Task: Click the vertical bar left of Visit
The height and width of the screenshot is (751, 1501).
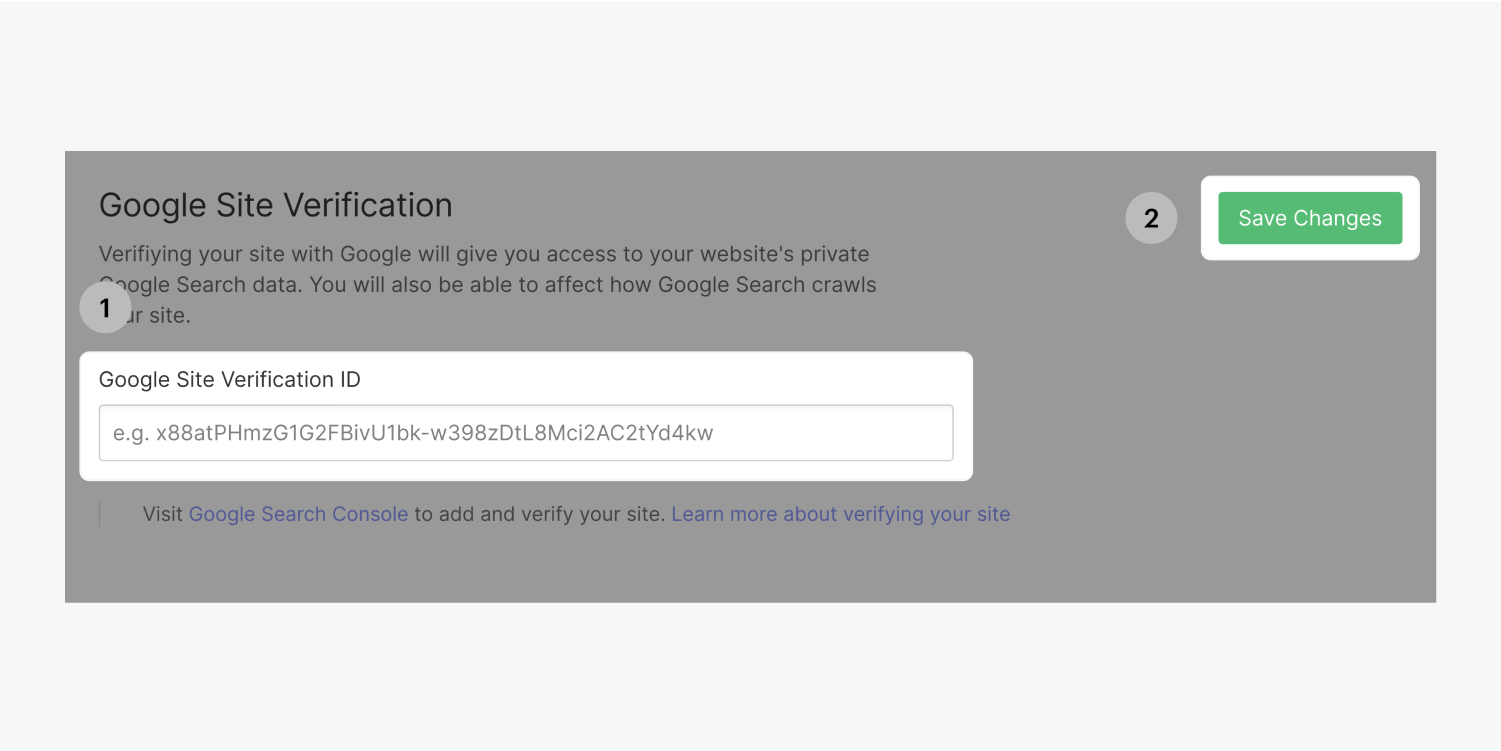Action: pos(100,514)
